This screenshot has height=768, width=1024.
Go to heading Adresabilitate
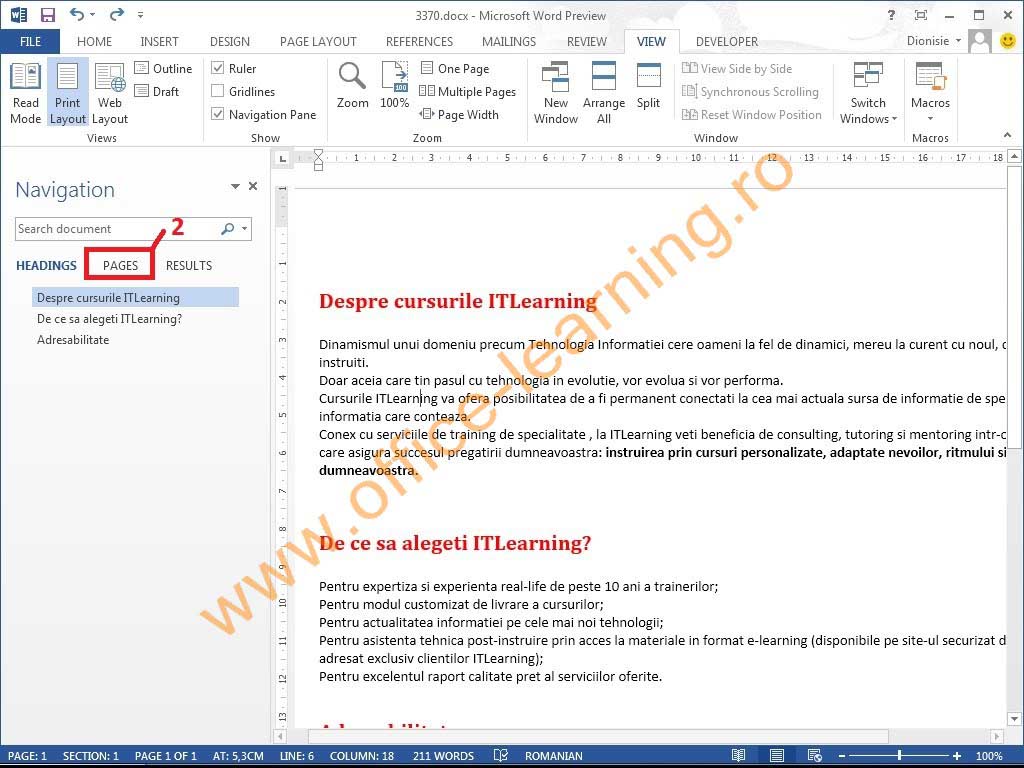[73, 340]
